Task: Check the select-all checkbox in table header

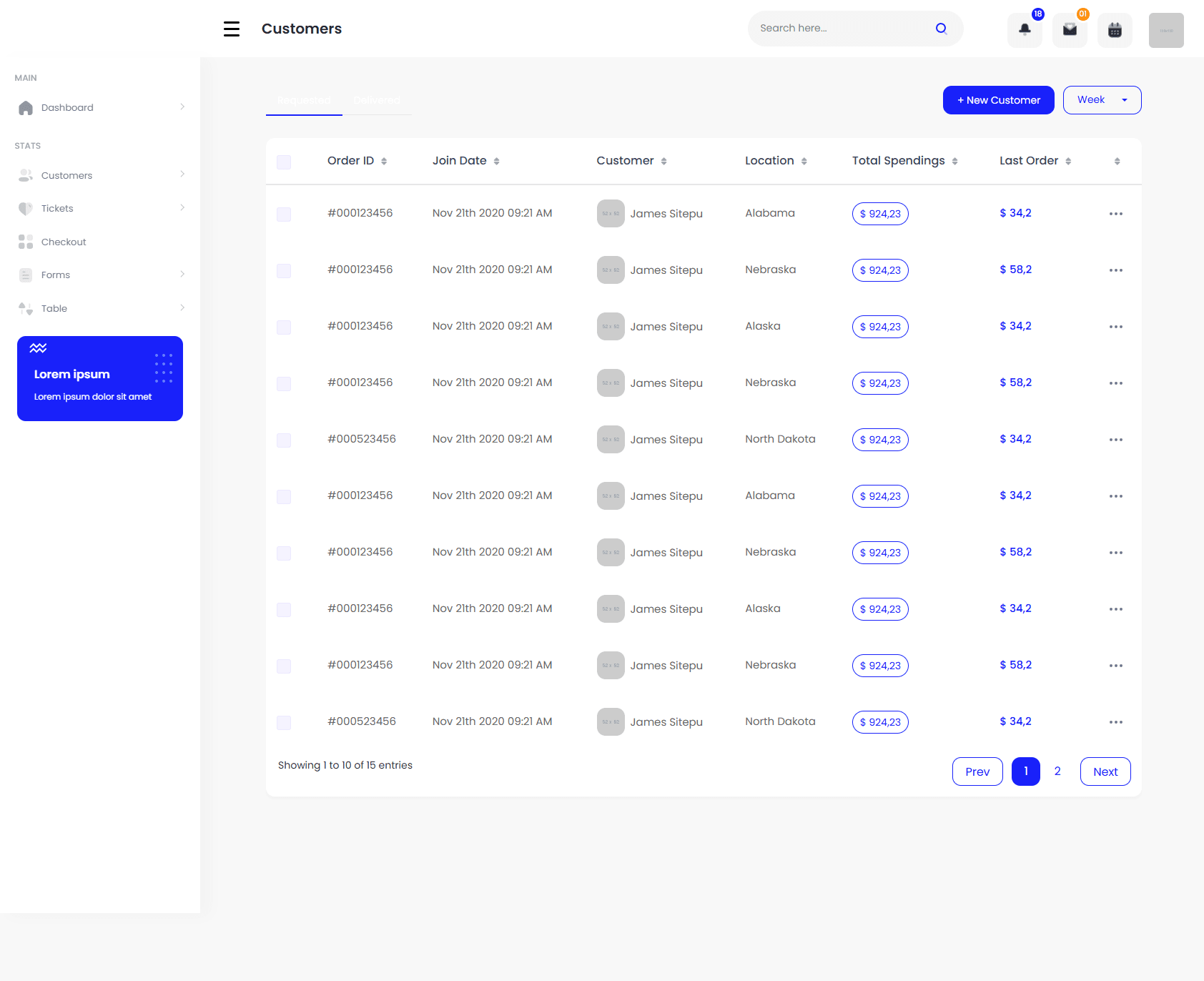Action: tap(284, 162)
